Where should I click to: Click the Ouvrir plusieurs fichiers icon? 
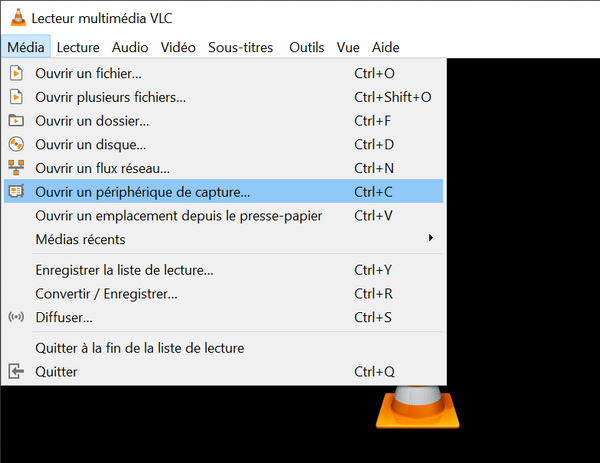tap(16, 97)
